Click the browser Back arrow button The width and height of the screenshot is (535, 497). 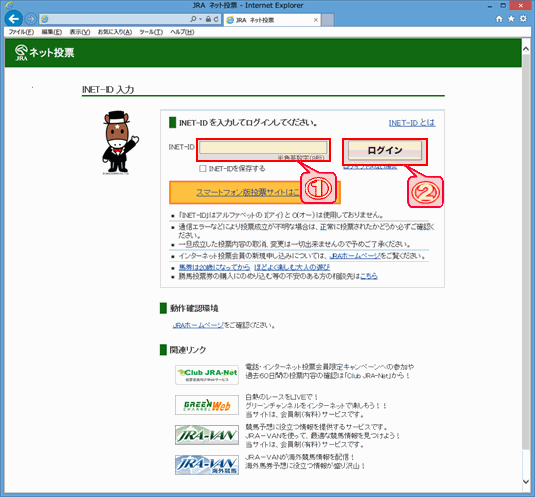[14, 19]
